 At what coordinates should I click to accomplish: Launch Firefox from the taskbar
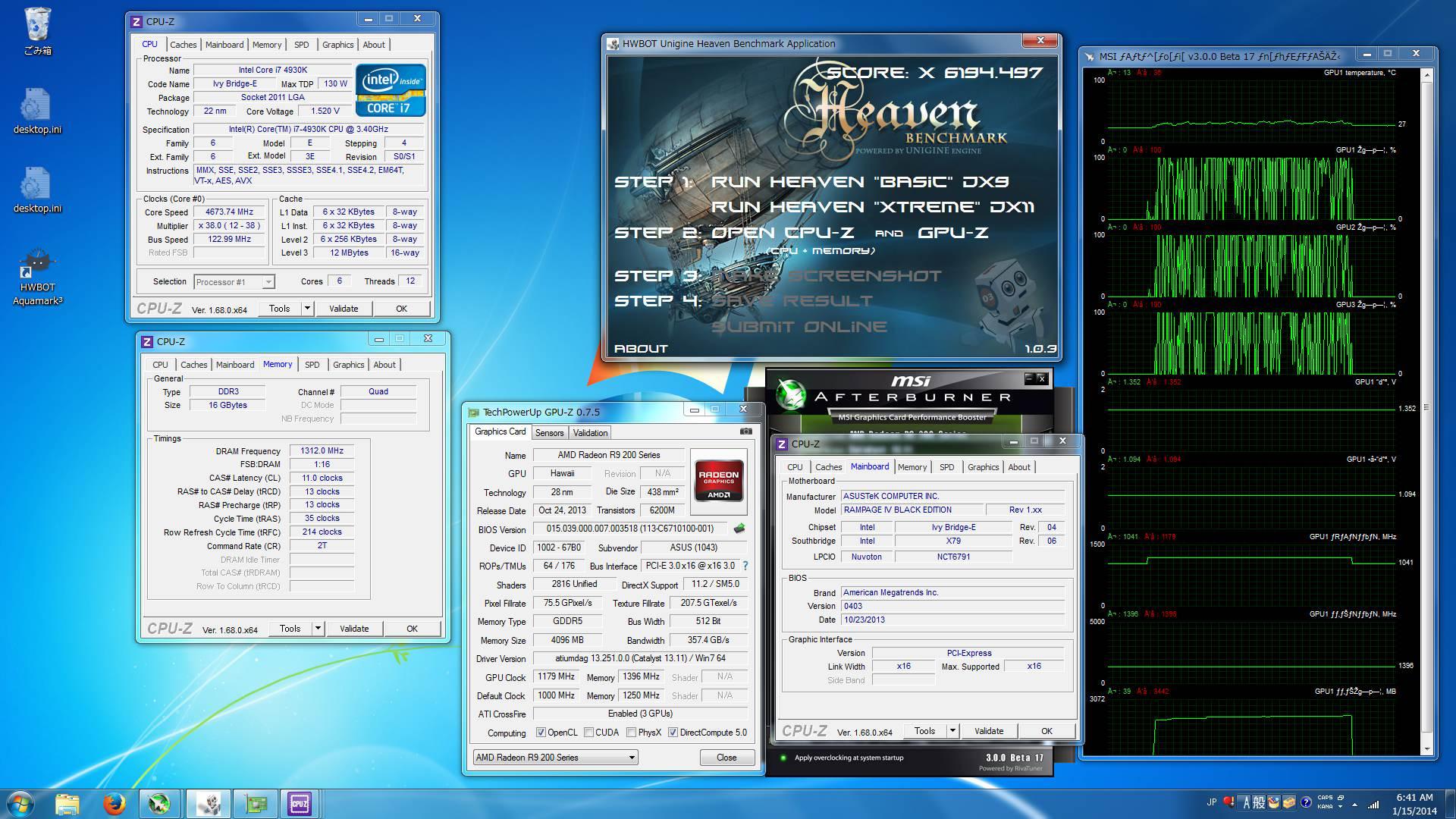[115, 804]
